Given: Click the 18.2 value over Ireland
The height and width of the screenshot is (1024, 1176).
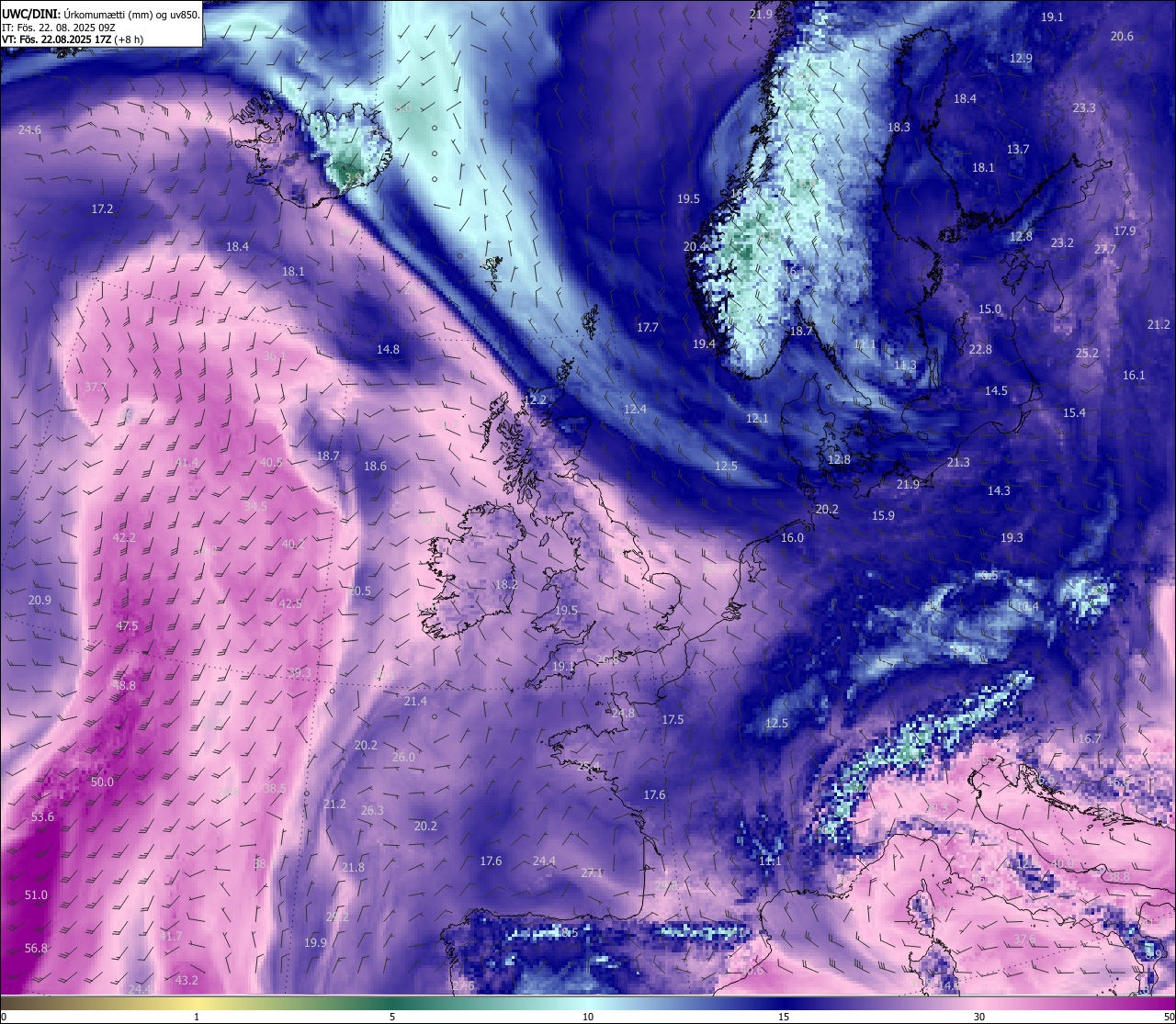Looking at the screenshot, I should pos(506,585).
